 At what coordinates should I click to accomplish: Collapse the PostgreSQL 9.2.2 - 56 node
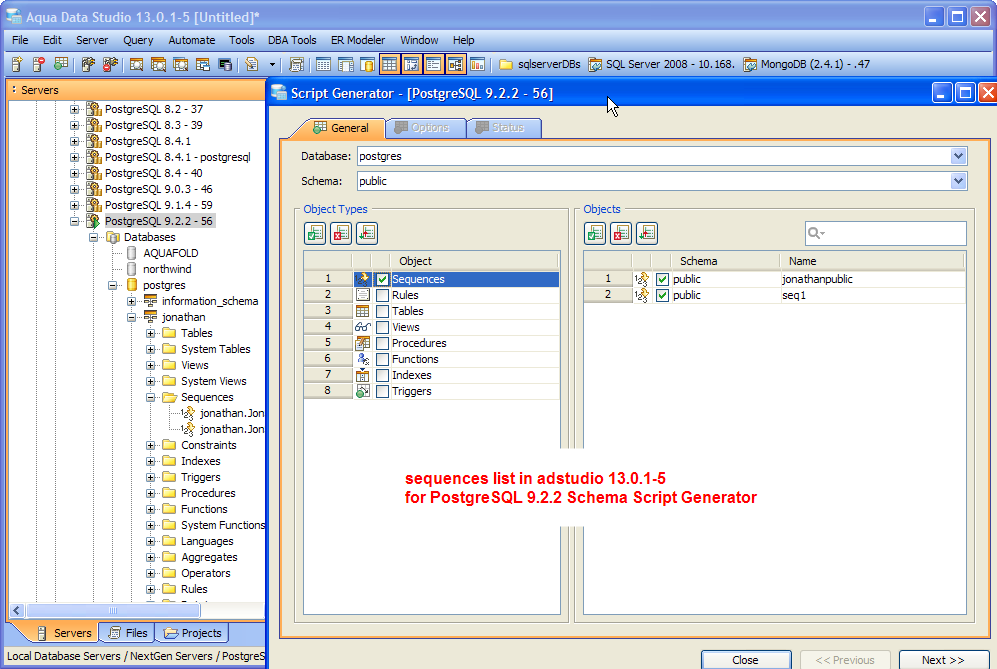(74, 221)
